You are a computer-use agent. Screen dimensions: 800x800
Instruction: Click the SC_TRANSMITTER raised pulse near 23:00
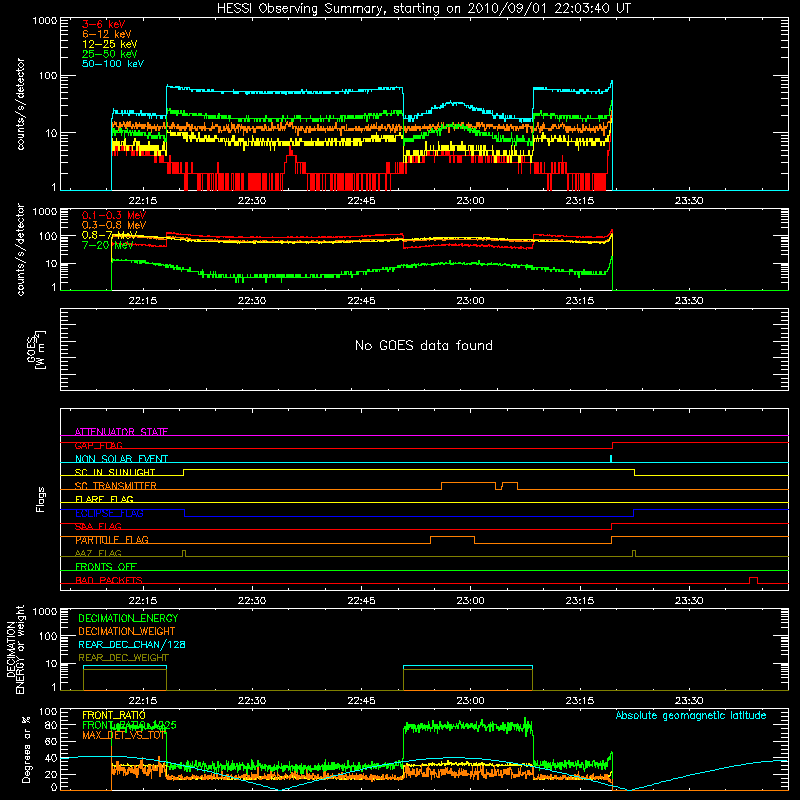tap(468, 485)
